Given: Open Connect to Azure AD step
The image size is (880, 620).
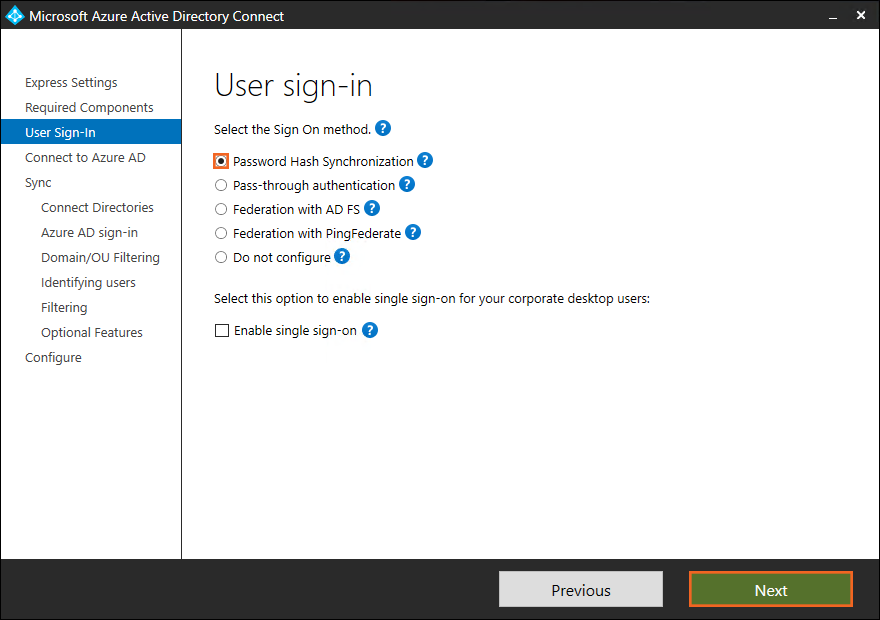Looking at the screenshot, I should point(85,158).
